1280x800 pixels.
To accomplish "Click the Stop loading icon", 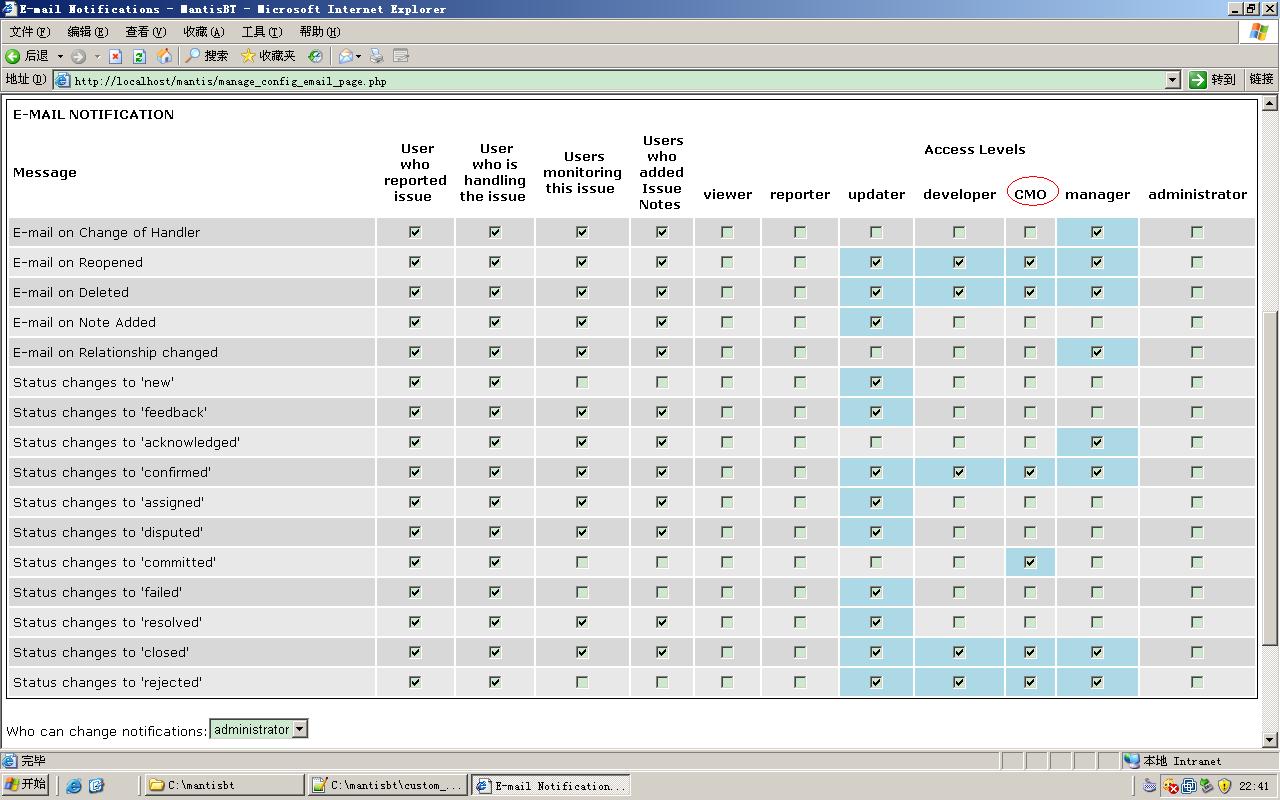I will pos(115,56).
